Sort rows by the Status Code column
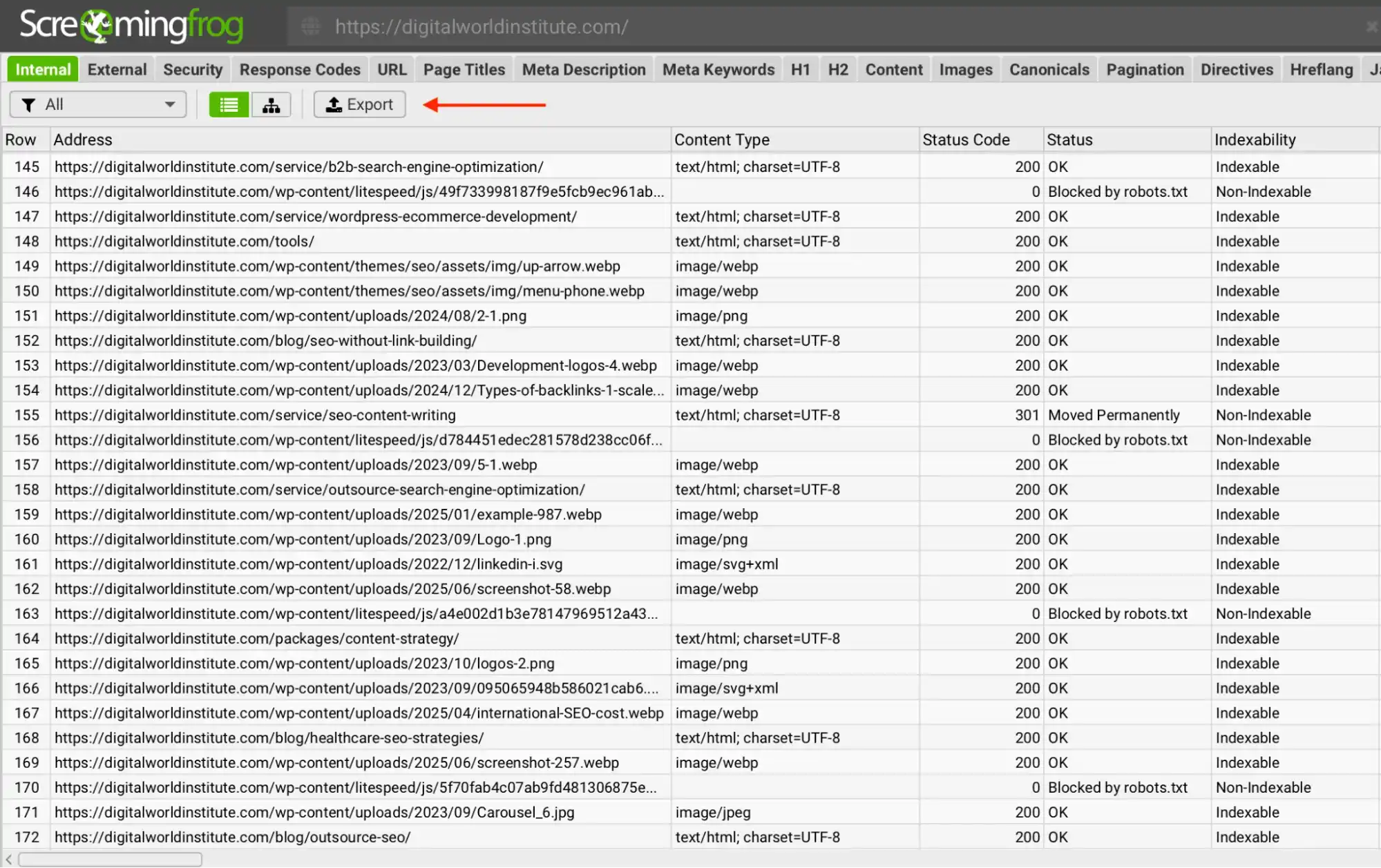The width and height of the screenshot is (1381, 868). point(966,139)
